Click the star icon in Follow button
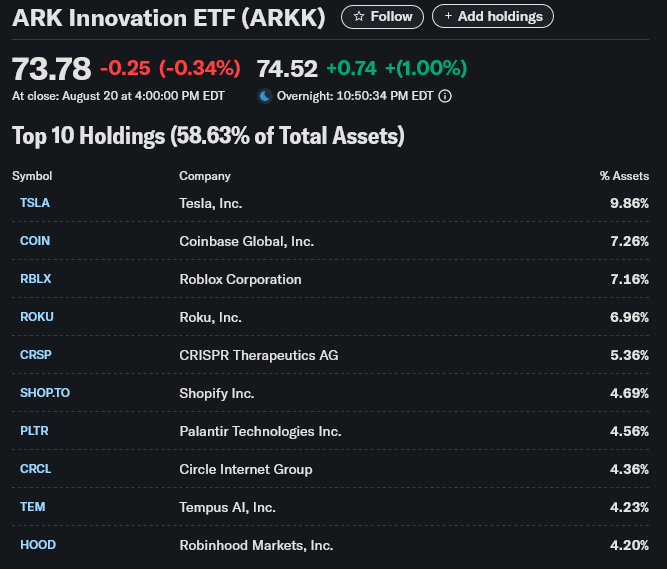This screenshot has width=667, height=569. tap(359, 17)
